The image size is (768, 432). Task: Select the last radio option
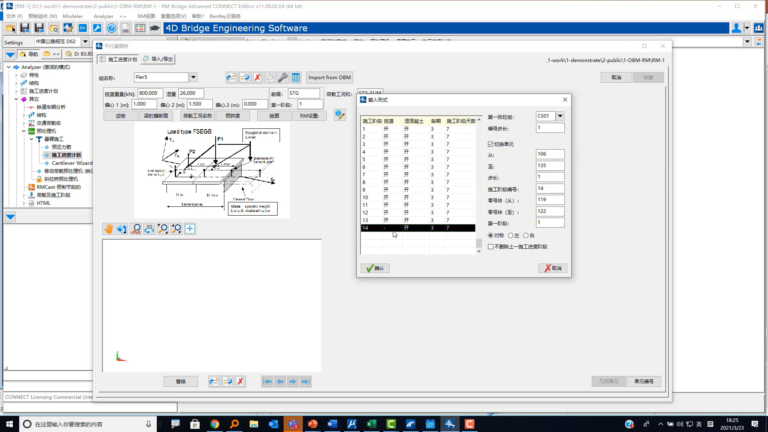pos(526,236)
